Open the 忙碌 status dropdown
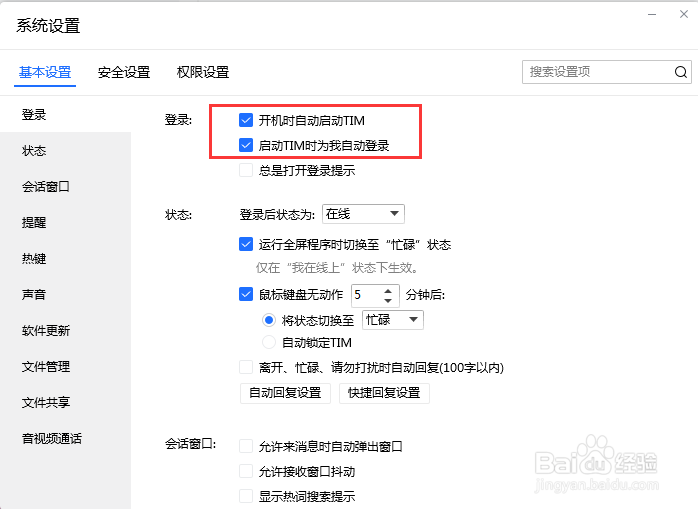This screenshot has width=698, height=509. point(393,320)
